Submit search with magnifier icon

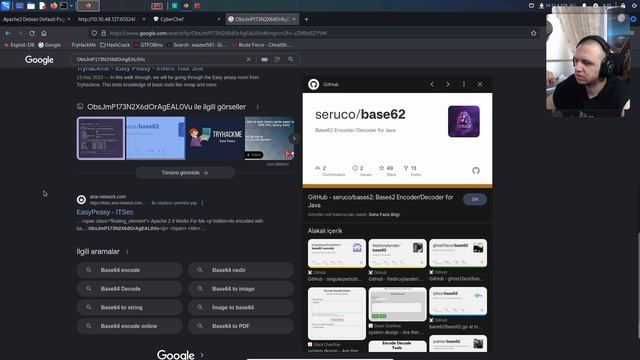pyautogui.click(x=291, y=59)
